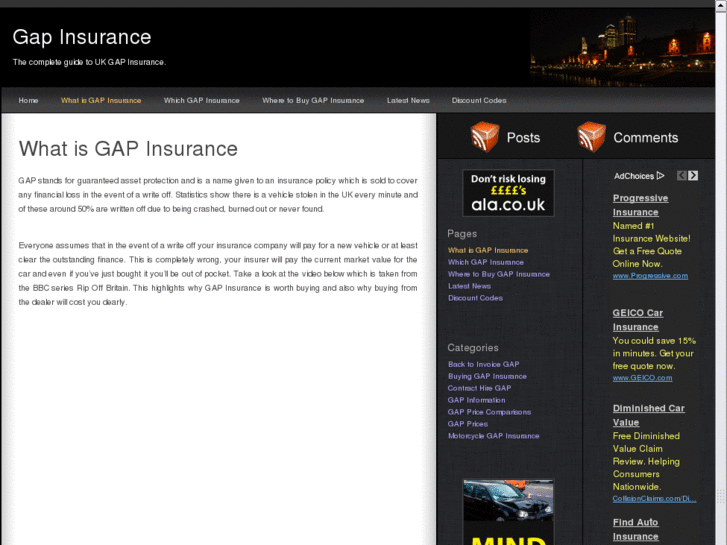Open sidebar page Discount Codes
727x545 pixels.
coord(475,298)
